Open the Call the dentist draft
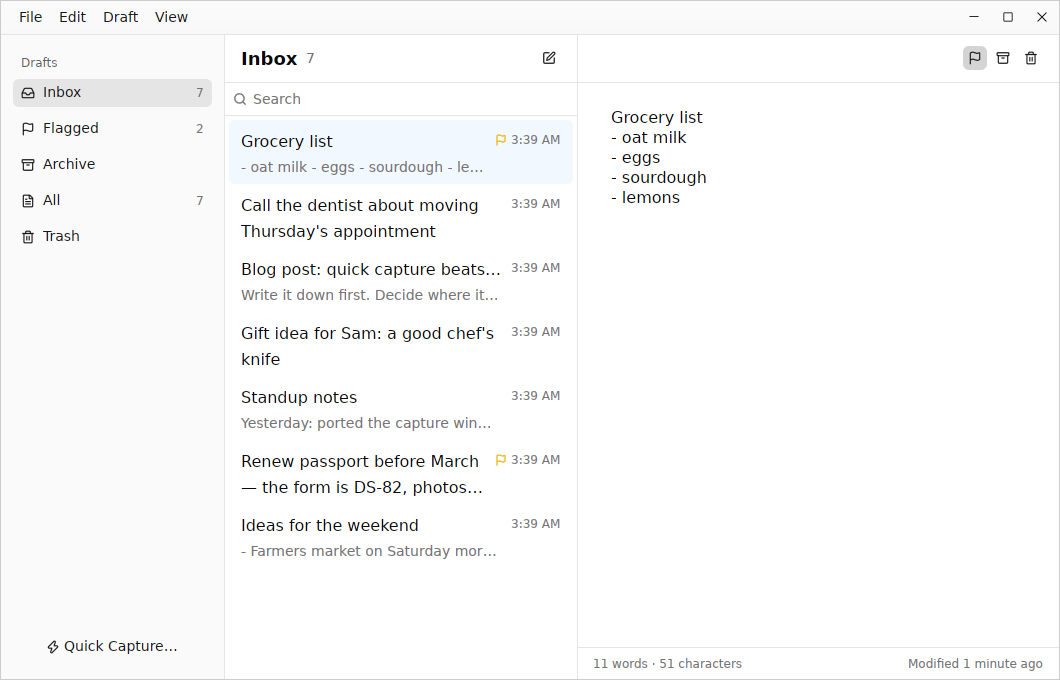This screenshot has height=680, width=1060. tap(401, 218)
